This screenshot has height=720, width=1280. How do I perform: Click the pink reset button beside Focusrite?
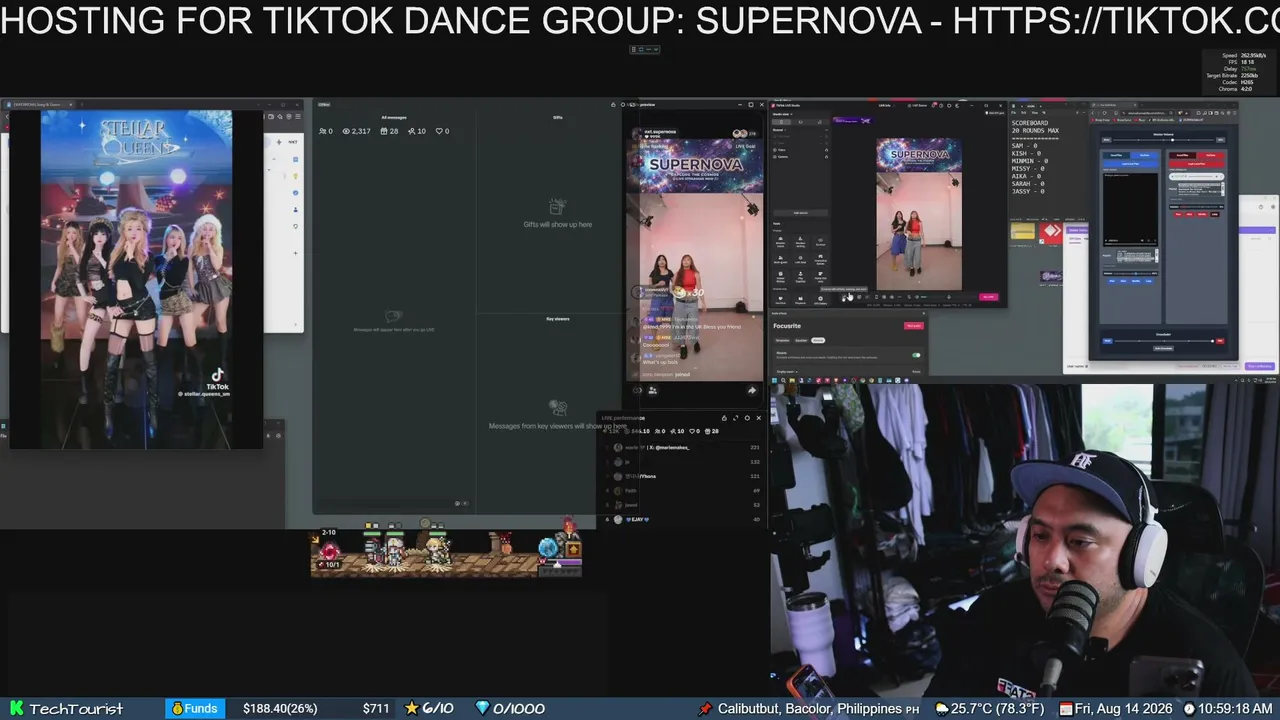pos(913,326)
